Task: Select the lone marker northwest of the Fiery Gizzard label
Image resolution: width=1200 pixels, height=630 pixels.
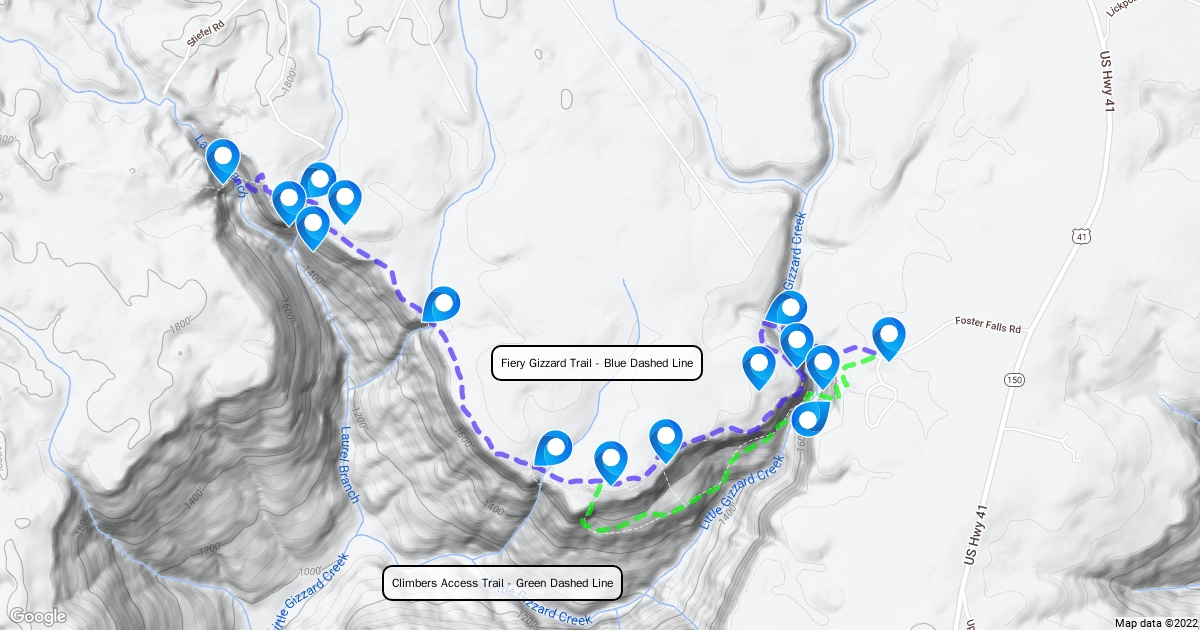Action: pos(441,306)
